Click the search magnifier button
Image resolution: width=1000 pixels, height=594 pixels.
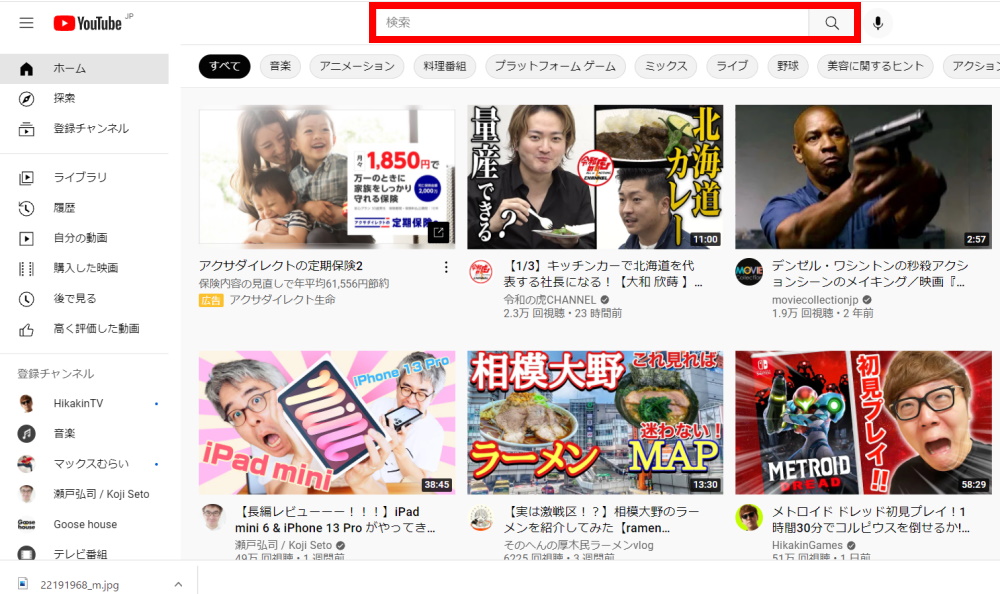point(832,23)
